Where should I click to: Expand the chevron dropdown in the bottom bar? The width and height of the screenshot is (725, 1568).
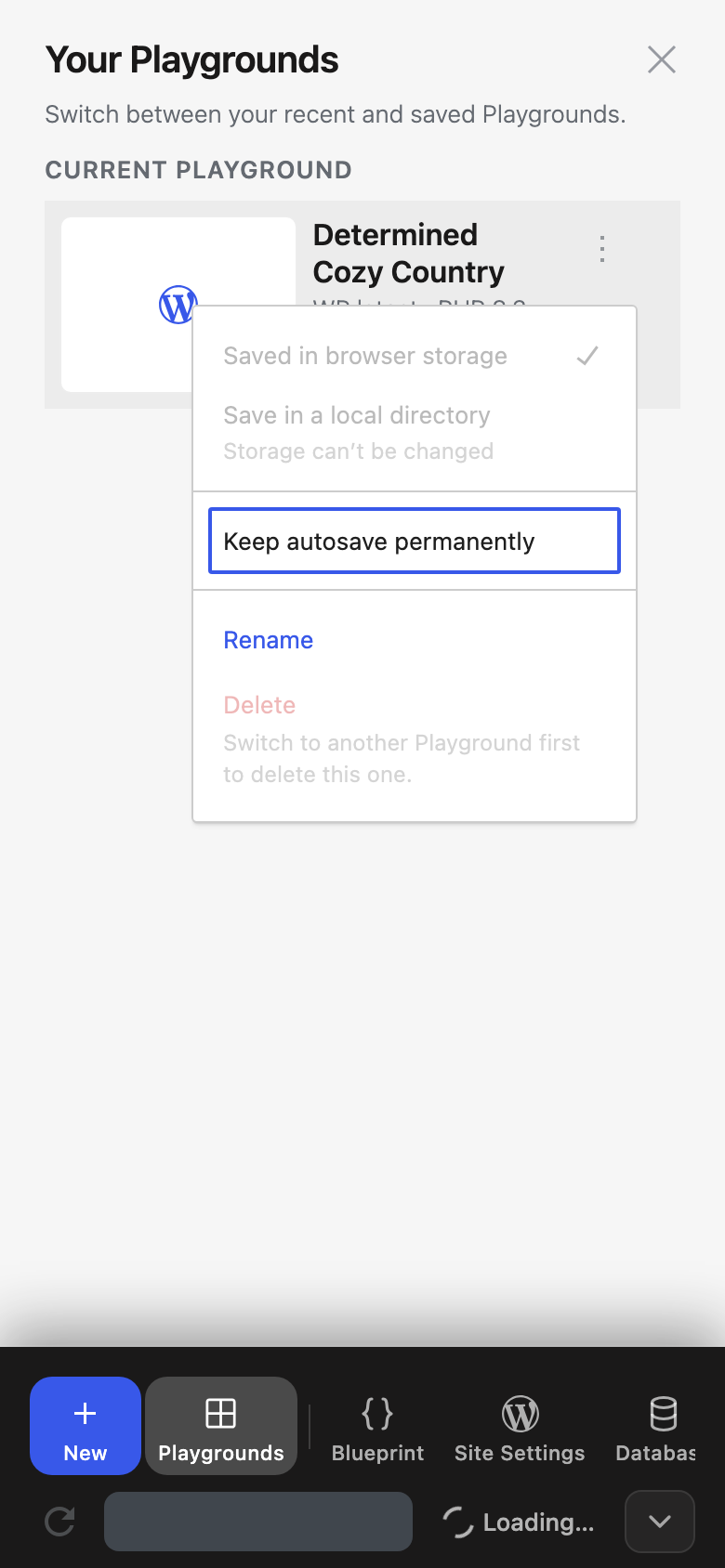(x=660, y=1521)
